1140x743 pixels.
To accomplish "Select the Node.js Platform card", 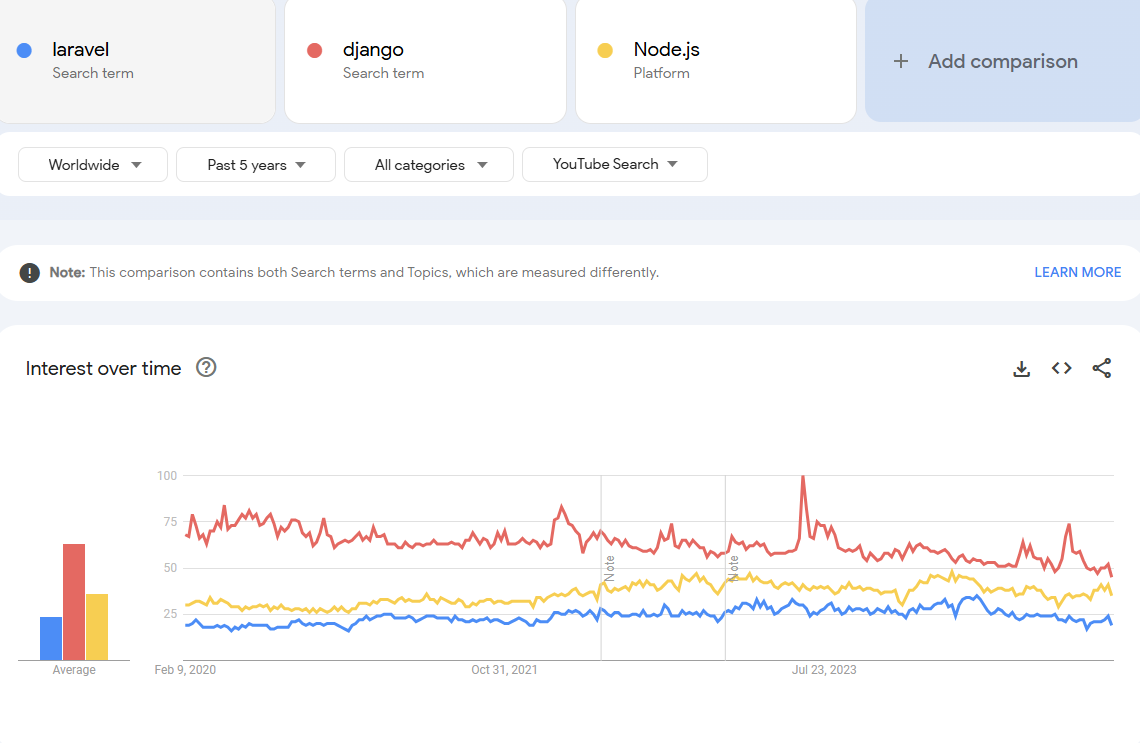I will click(x=715, y=60).
